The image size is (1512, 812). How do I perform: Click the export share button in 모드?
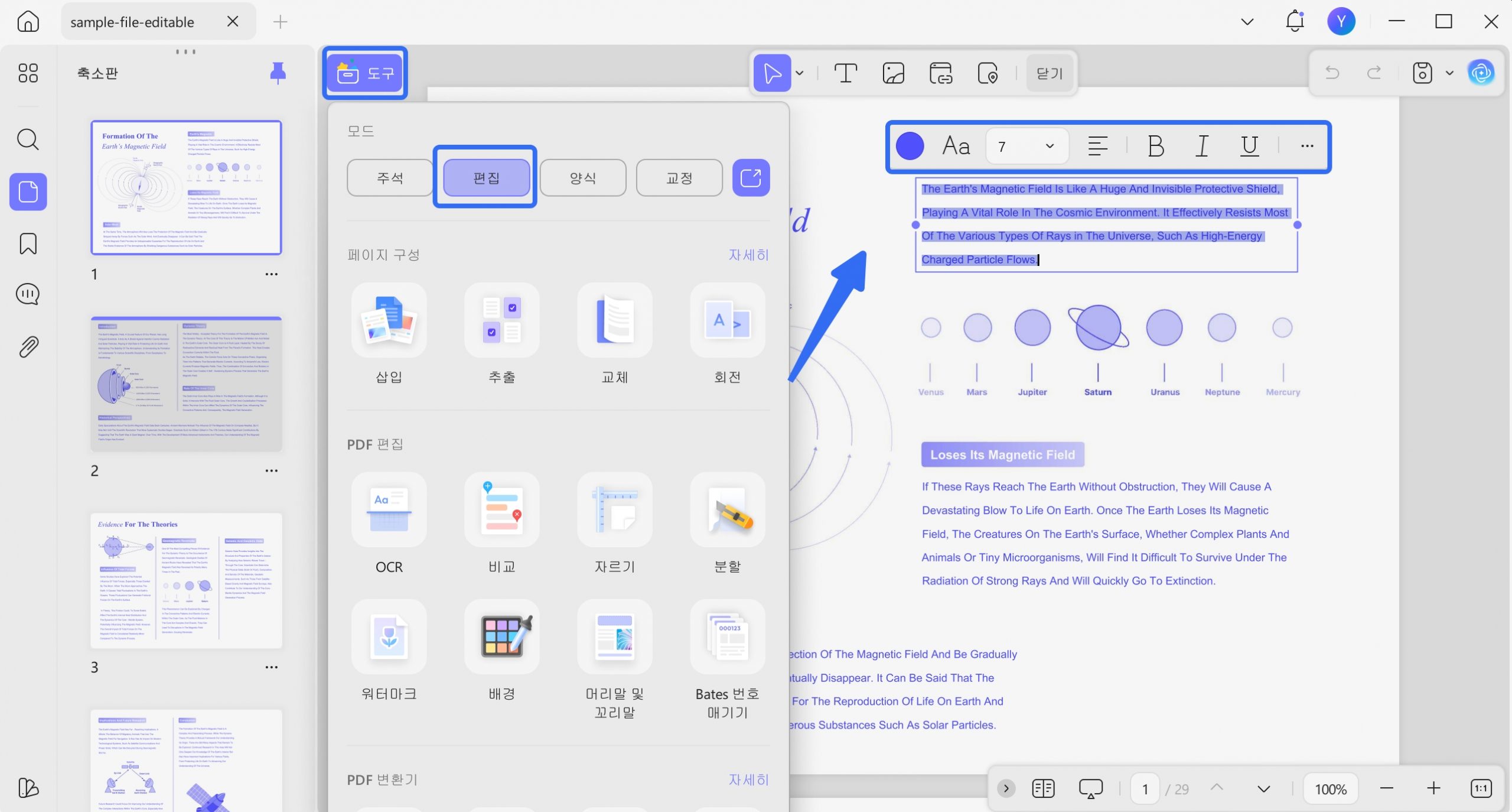[751, 178]
